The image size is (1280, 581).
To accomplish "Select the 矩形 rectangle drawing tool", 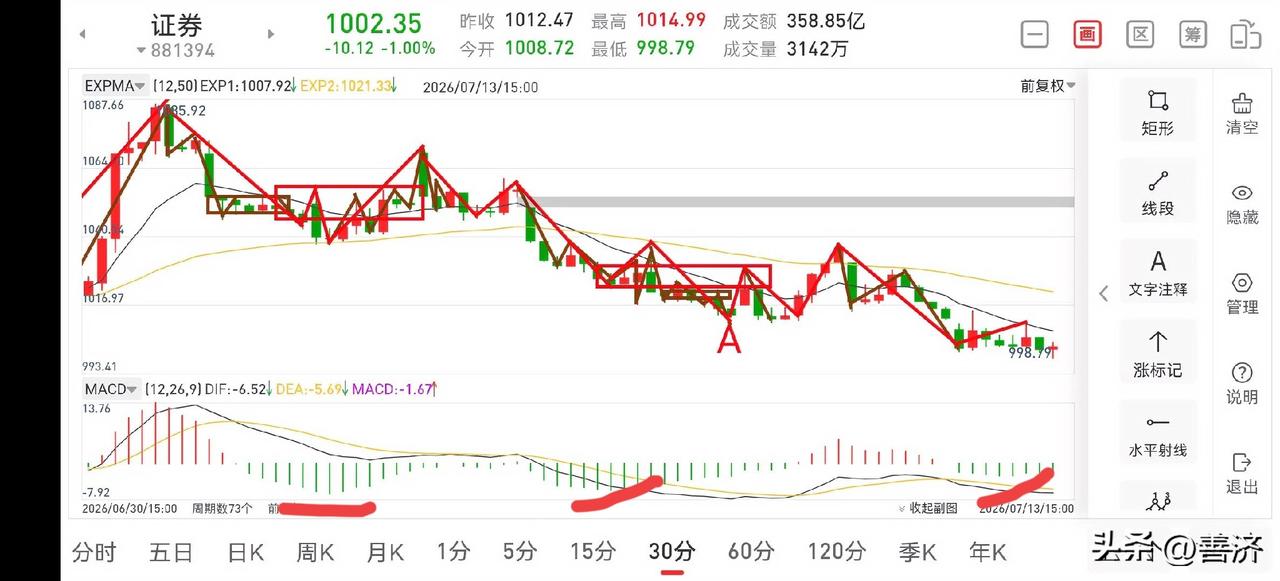I will click(1158, 112).
